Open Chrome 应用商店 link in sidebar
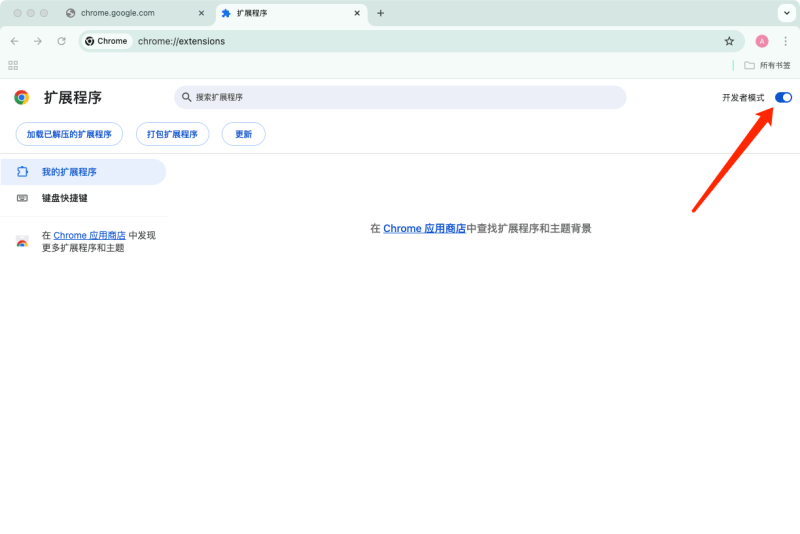 (x=89, y=235)
